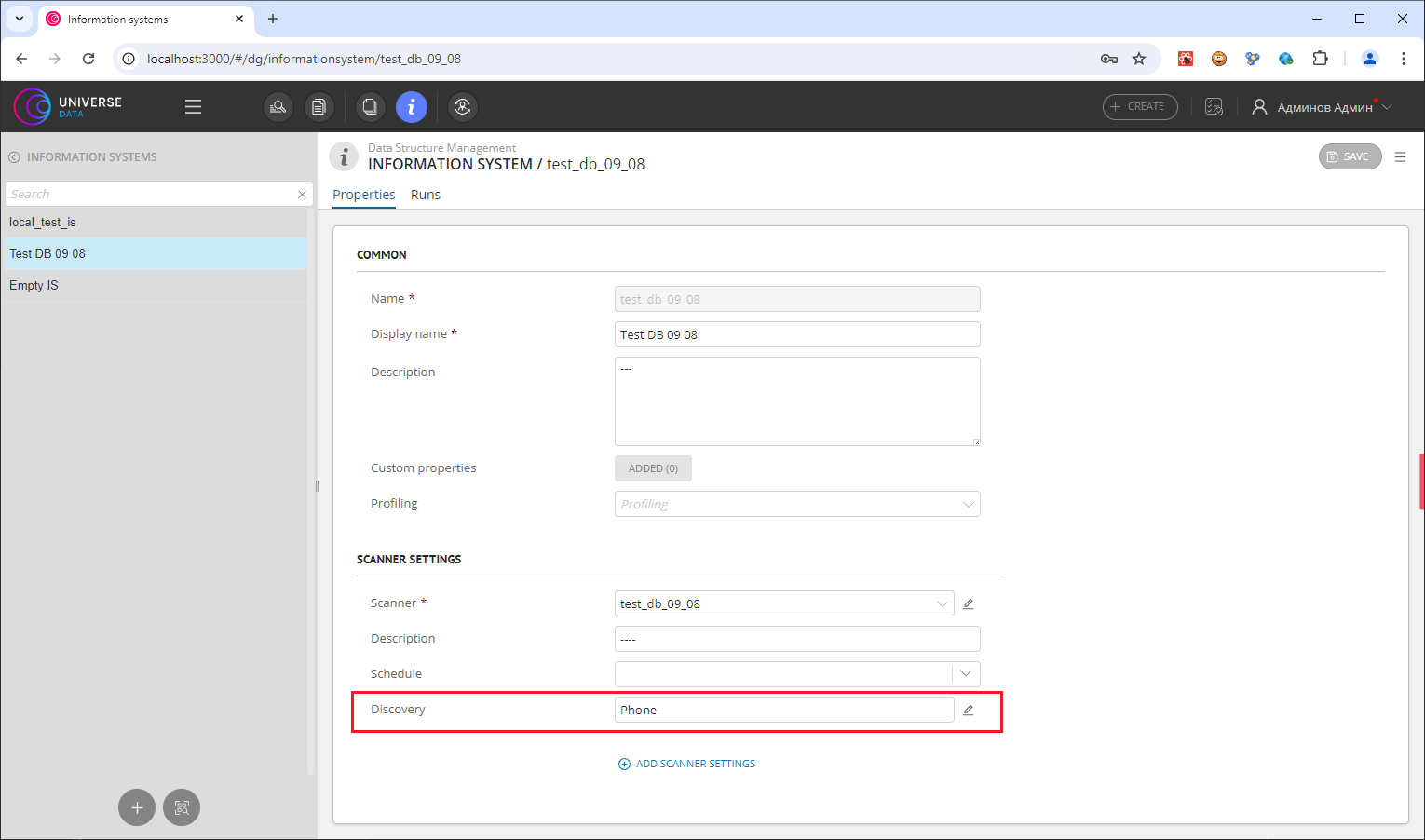The height and width of the screenshot is (840, 1425).
Task: Edit the Scanner setting with pencil icon
Action: [968, 604]
